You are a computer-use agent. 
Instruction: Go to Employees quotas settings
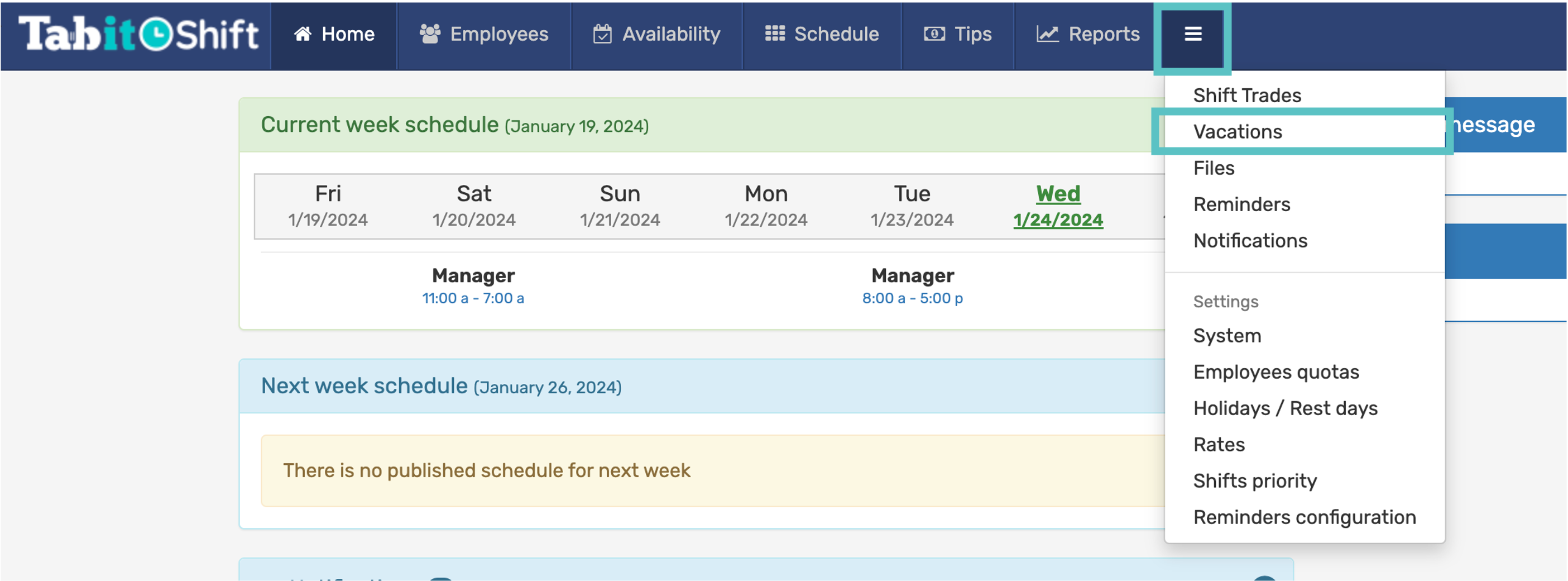coord(1276,372)
